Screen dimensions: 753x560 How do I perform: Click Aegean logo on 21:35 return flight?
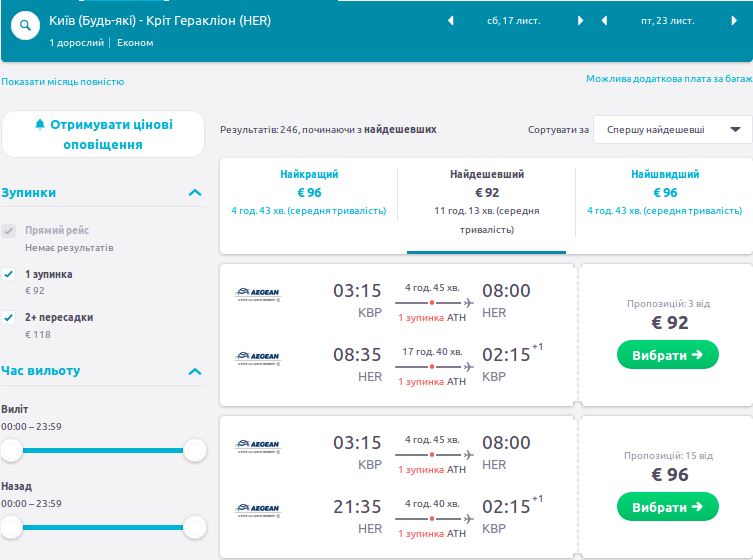point(257,508)
